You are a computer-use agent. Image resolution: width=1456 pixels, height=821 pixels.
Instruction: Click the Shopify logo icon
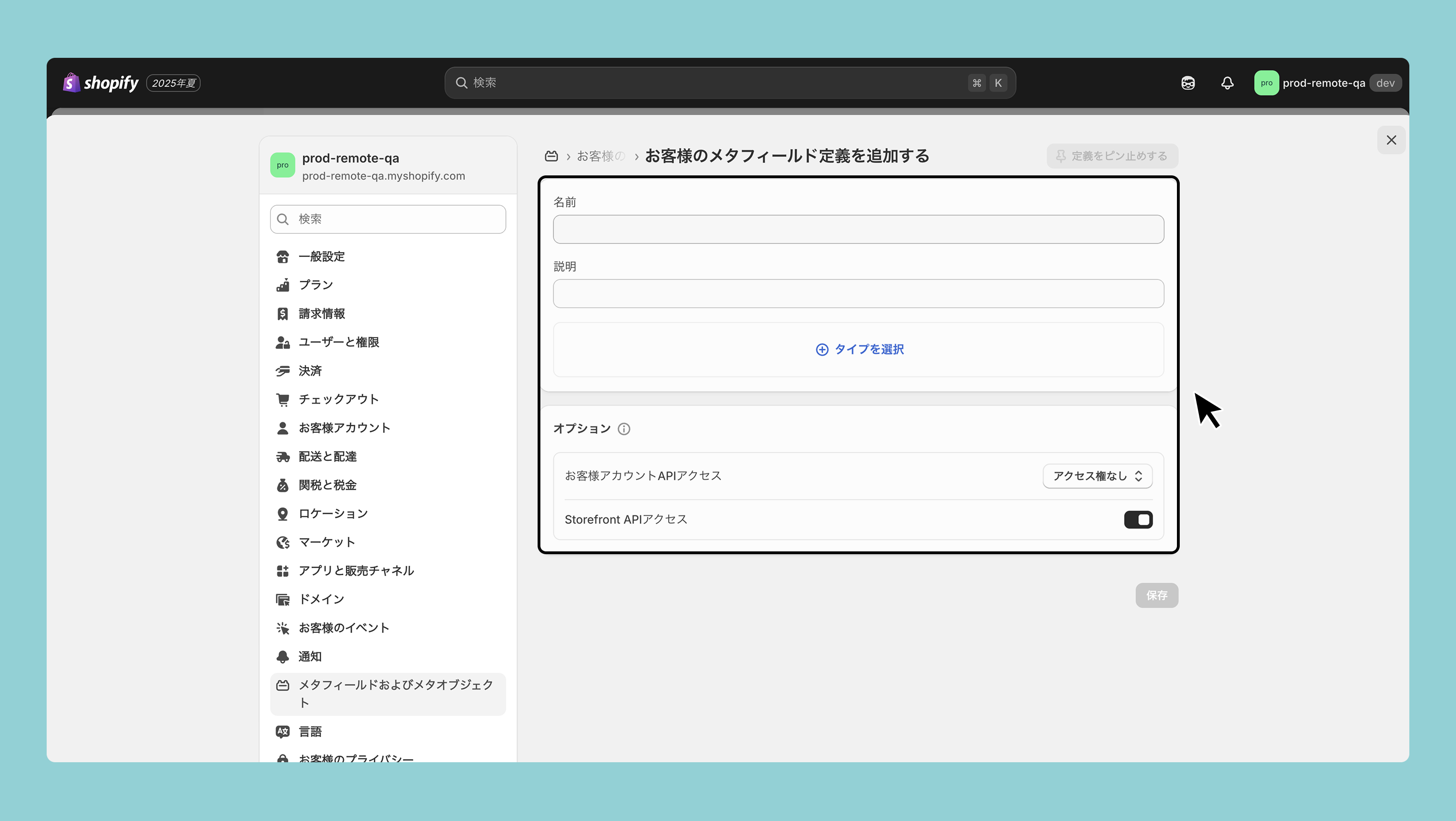[x=71, y=83]
